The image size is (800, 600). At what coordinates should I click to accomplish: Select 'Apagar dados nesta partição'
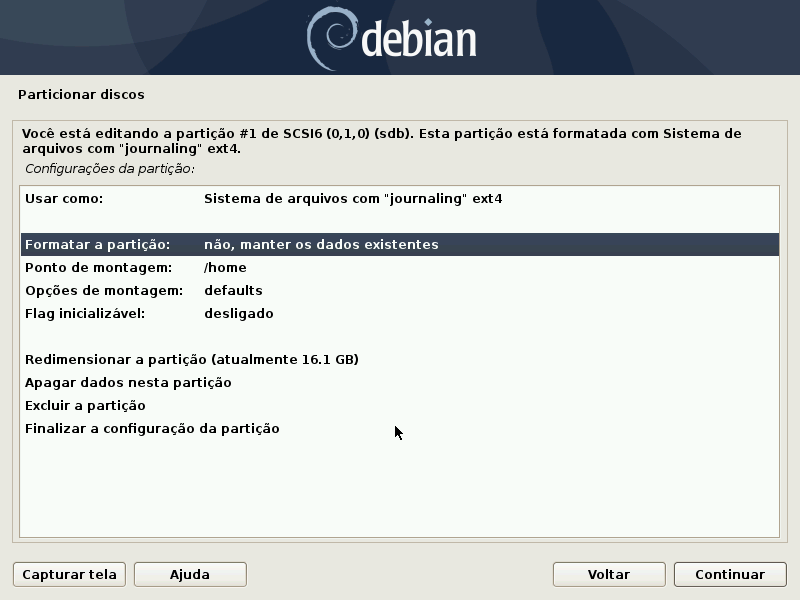pyautogui.click(x=399, y=382)
